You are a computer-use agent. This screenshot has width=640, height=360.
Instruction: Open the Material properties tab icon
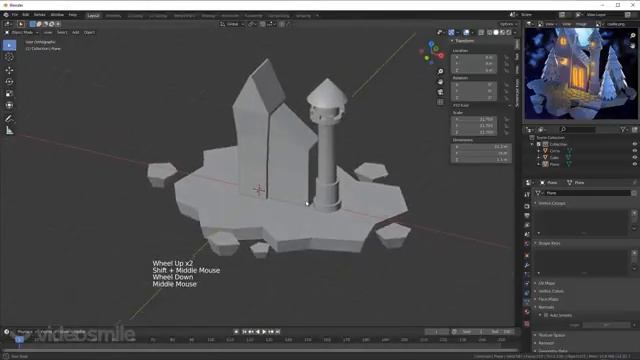click(x=527, y=312)
